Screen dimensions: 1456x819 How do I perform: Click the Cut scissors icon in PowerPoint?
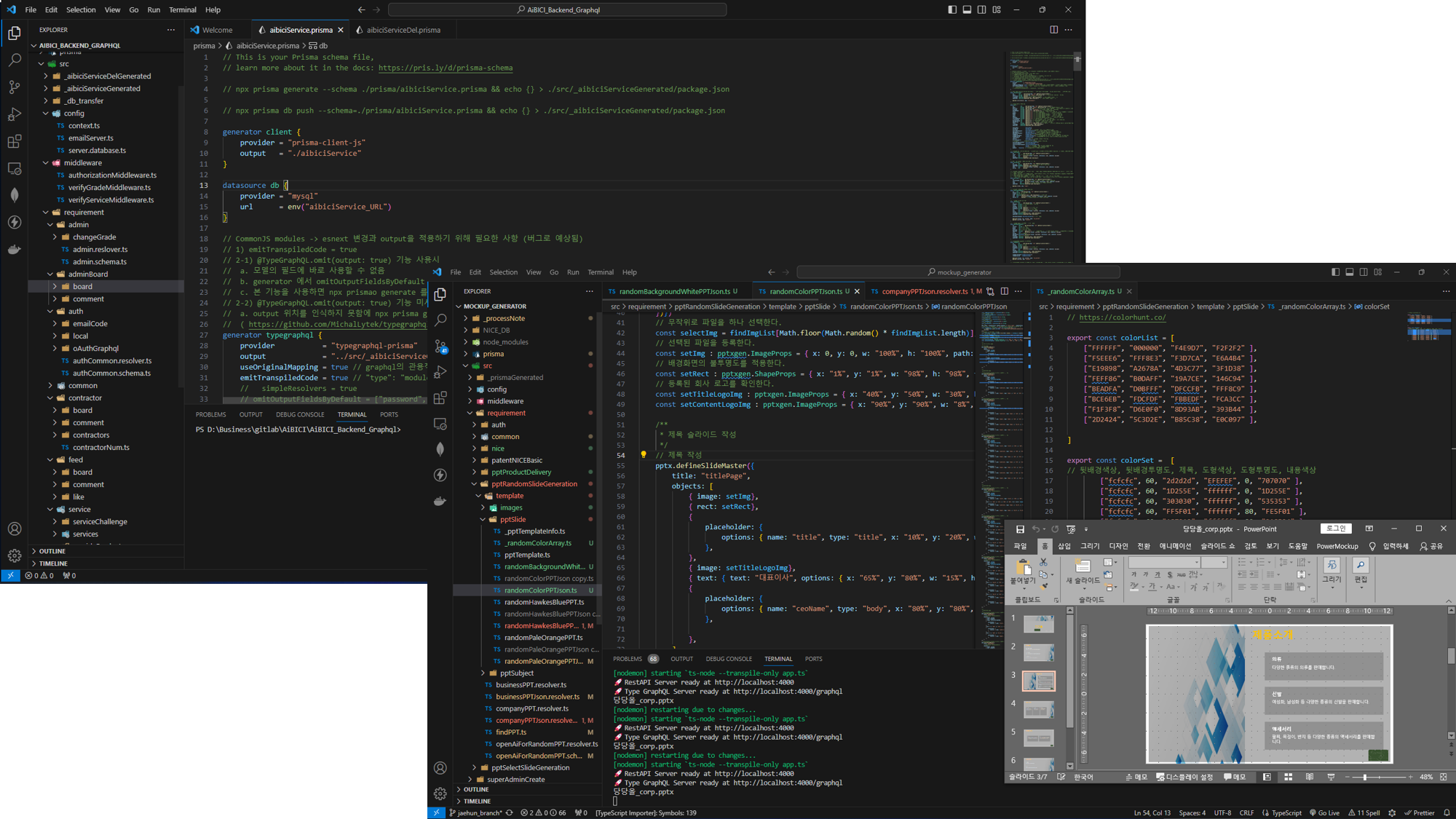point(1044,563)
